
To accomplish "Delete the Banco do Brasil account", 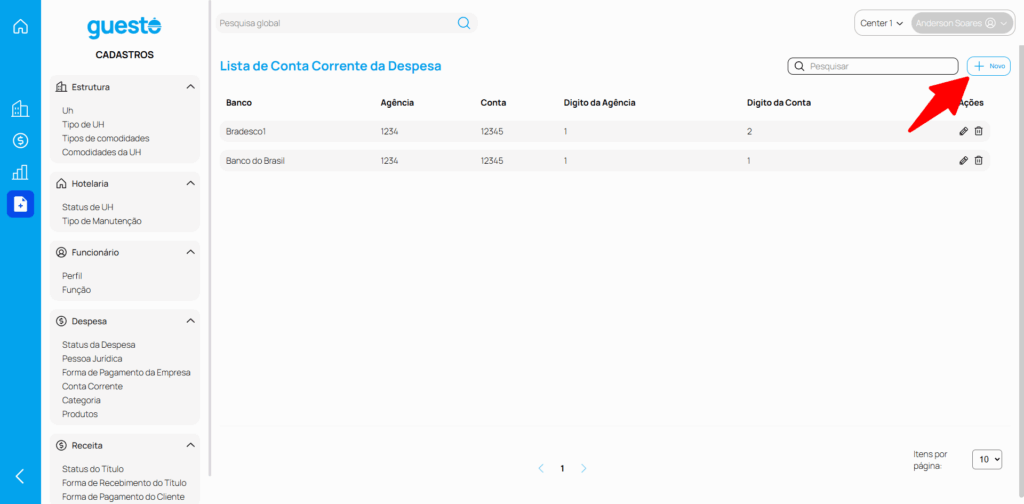I will 979,161.
